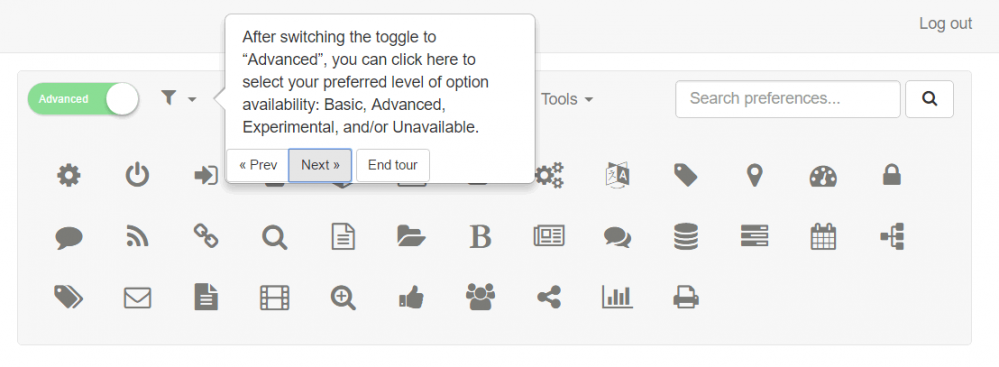The width and height of the screenshot is (999, 367).
Task: Open the RSS feed icon
Action: [x=137, y=237]
